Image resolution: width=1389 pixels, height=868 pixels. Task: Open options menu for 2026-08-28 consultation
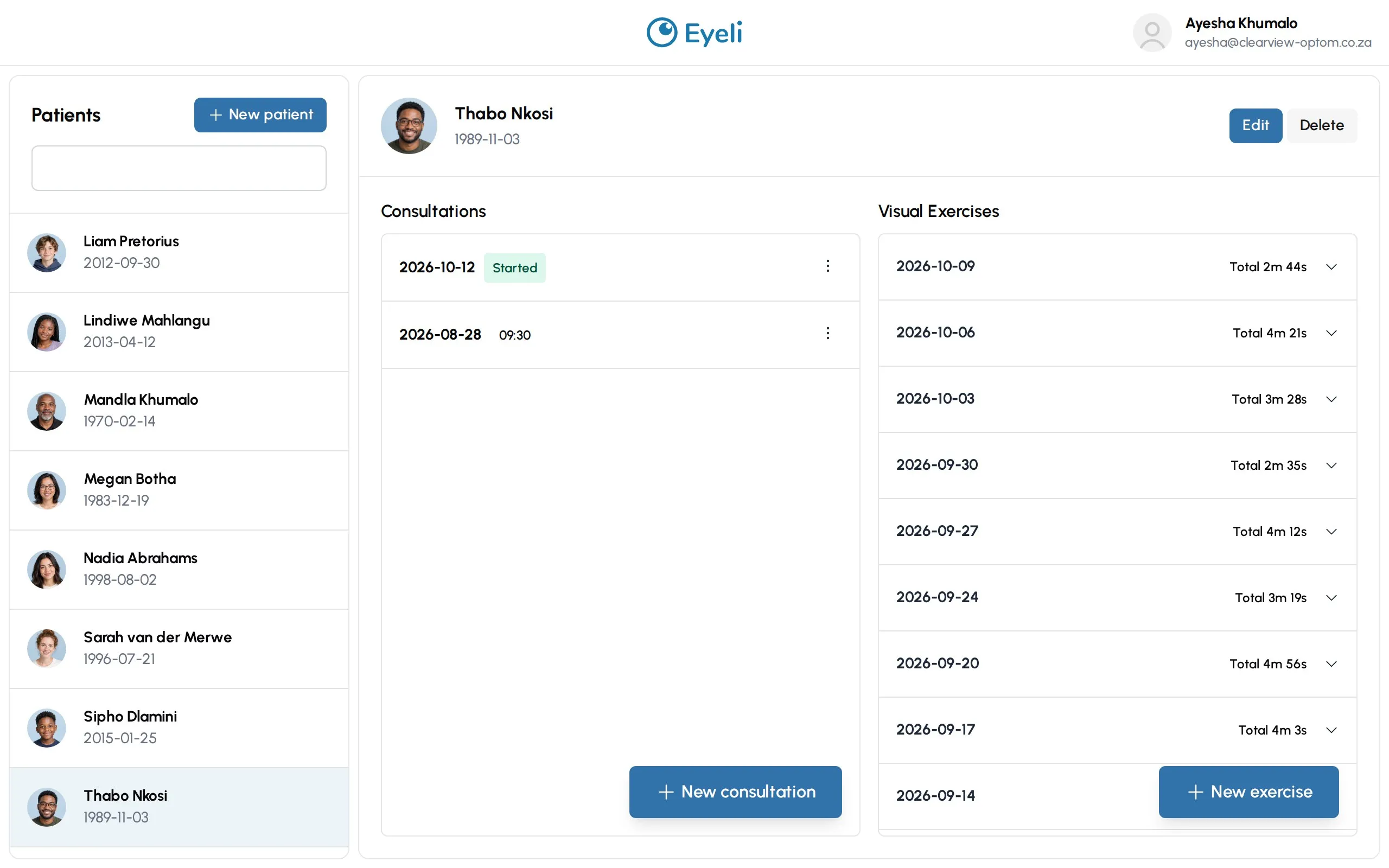[x=827, y=333]
